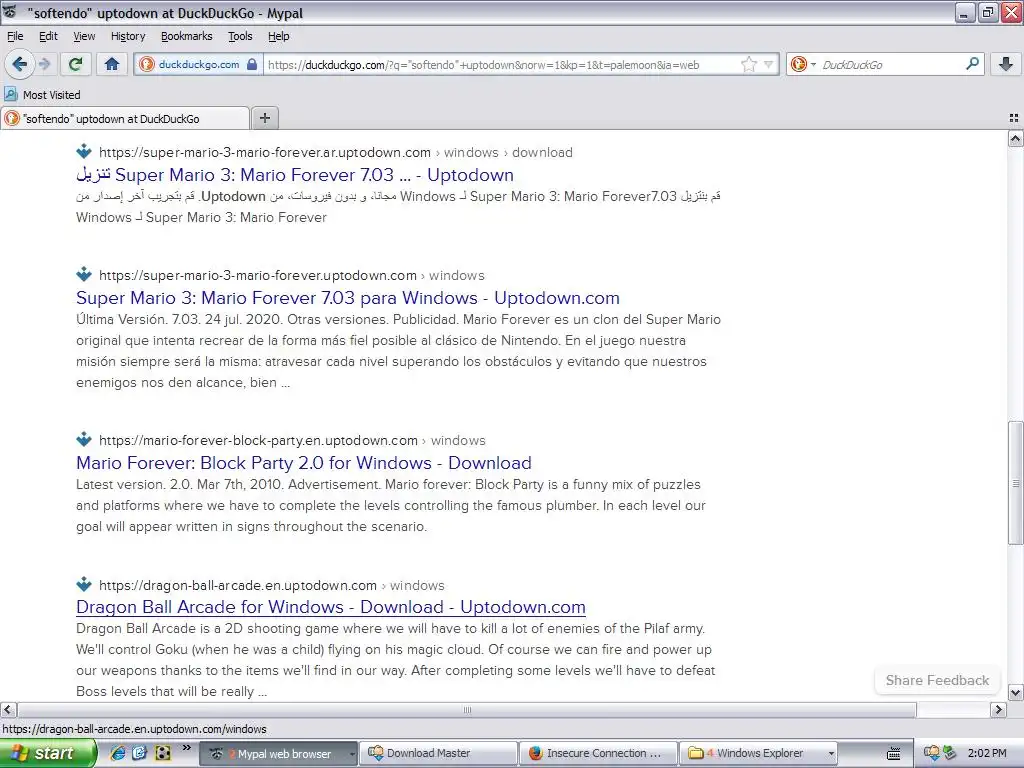The image size is (1024, 768).
Task: Click the on-screen keyboard tray icon
Action: pyautogui.click(x=893, y=754)
